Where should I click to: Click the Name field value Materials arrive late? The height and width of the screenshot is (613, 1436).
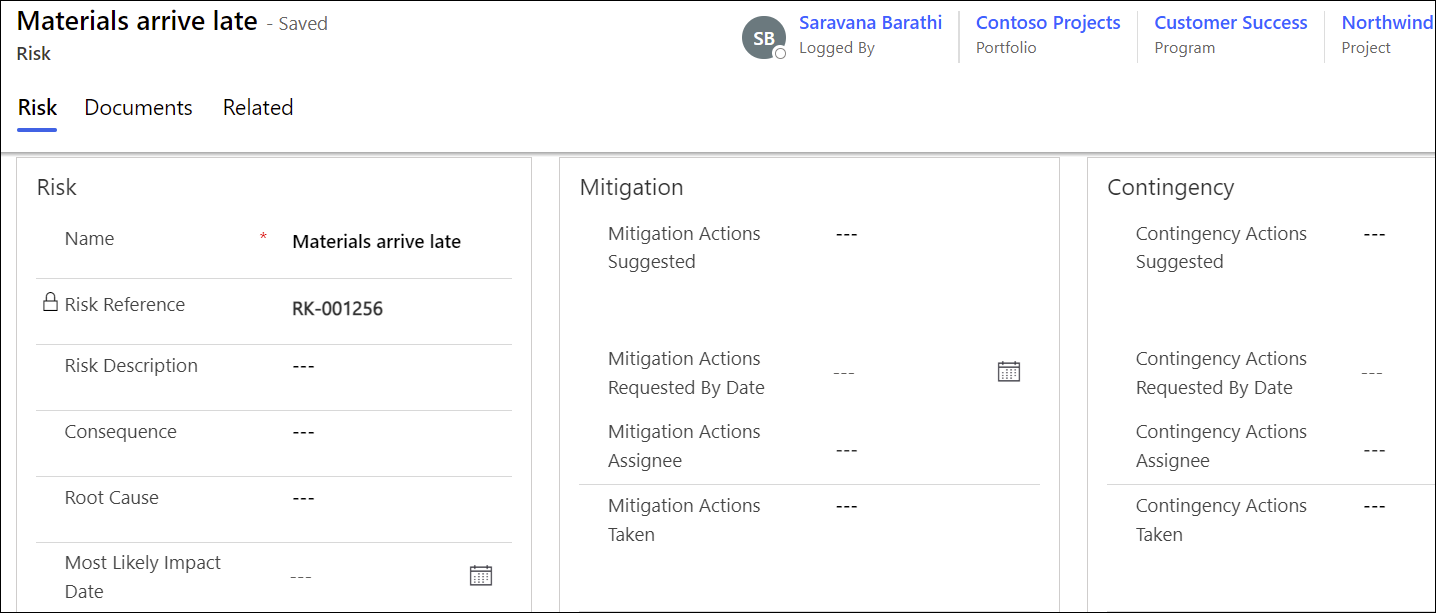tap(376, 241)
